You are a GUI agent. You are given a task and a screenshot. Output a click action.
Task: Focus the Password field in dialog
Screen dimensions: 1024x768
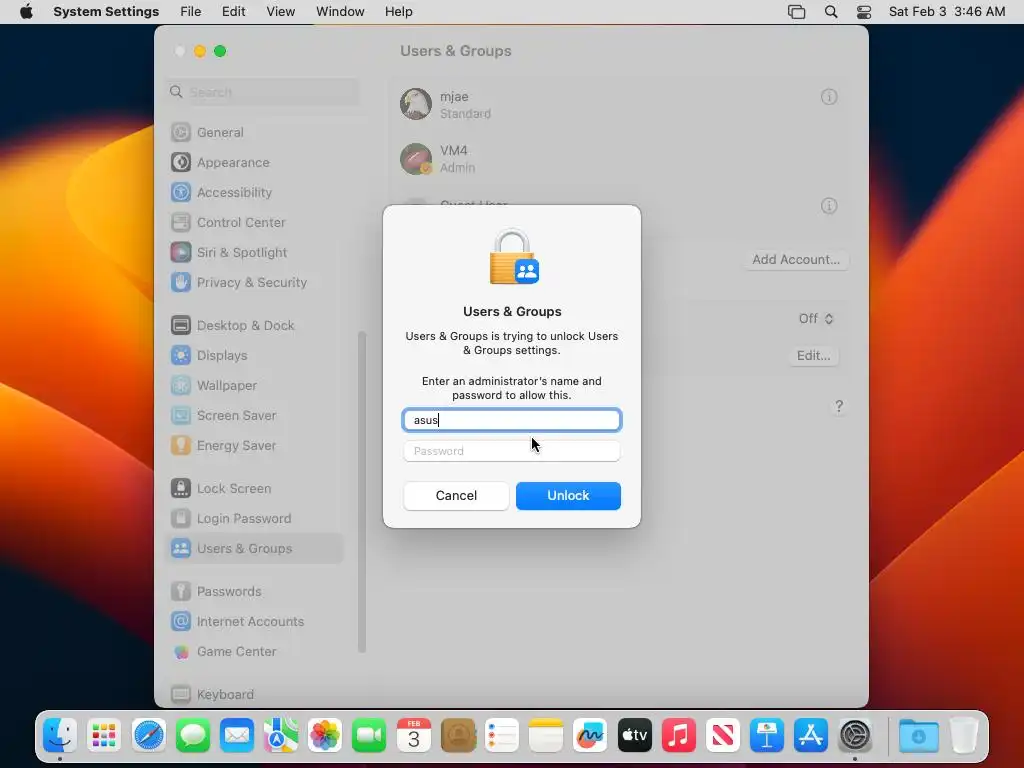pyautogui.click(x=511, y=451)
